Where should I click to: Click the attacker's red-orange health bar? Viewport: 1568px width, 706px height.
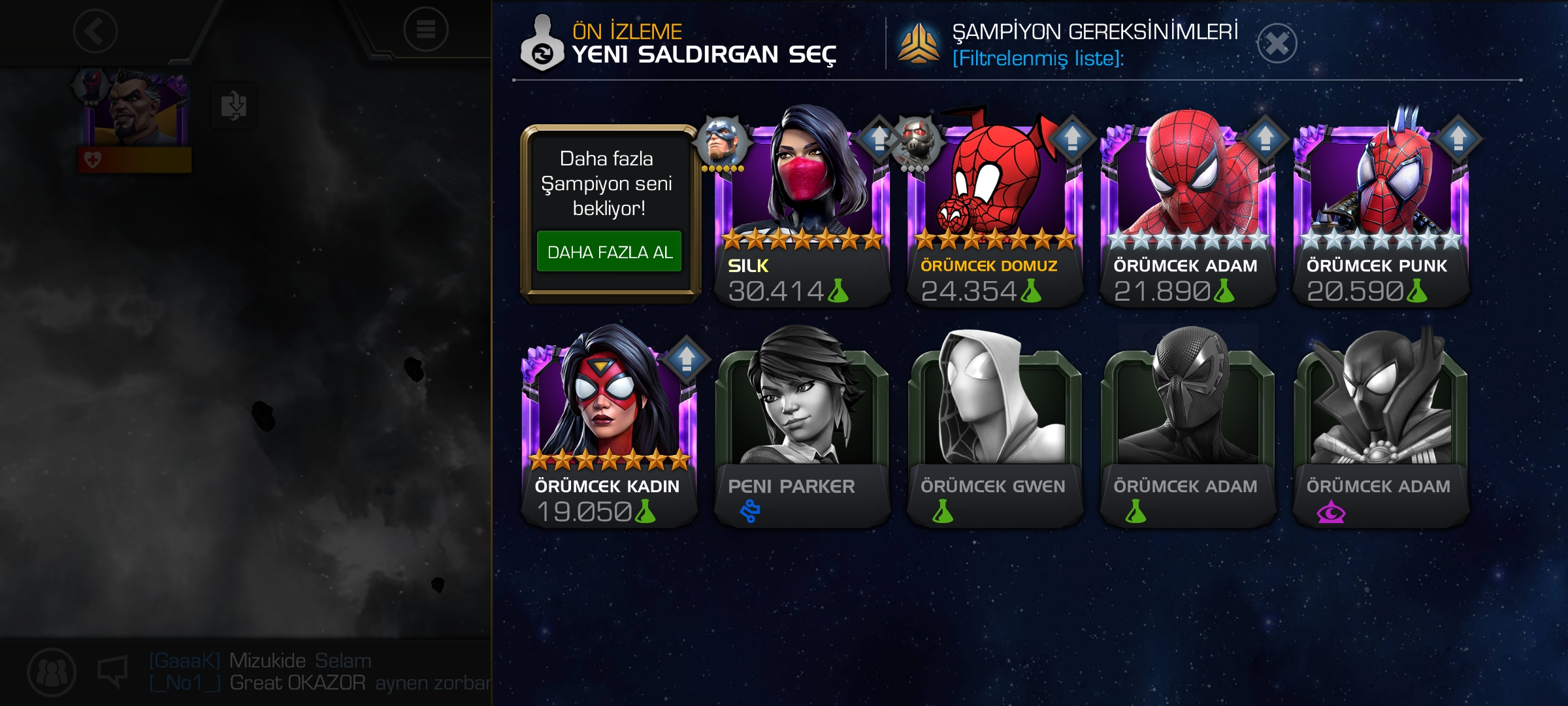[x=135, y=160]
